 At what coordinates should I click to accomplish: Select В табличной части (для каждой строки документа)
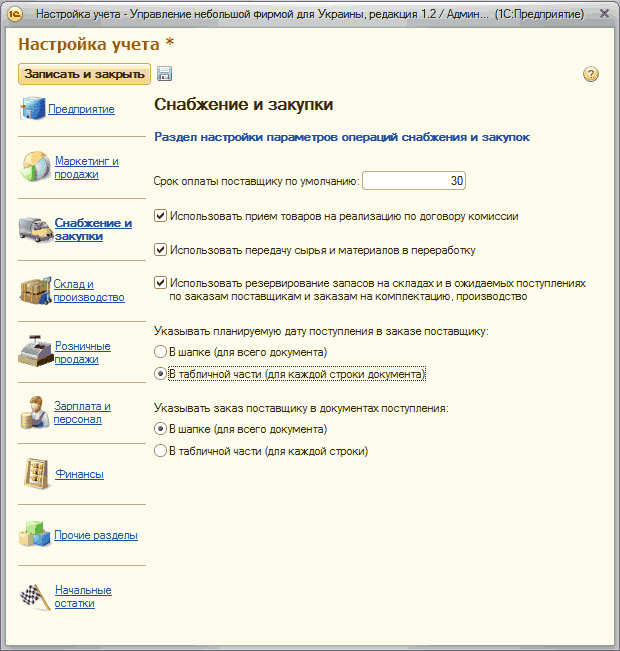pos(160,374)
